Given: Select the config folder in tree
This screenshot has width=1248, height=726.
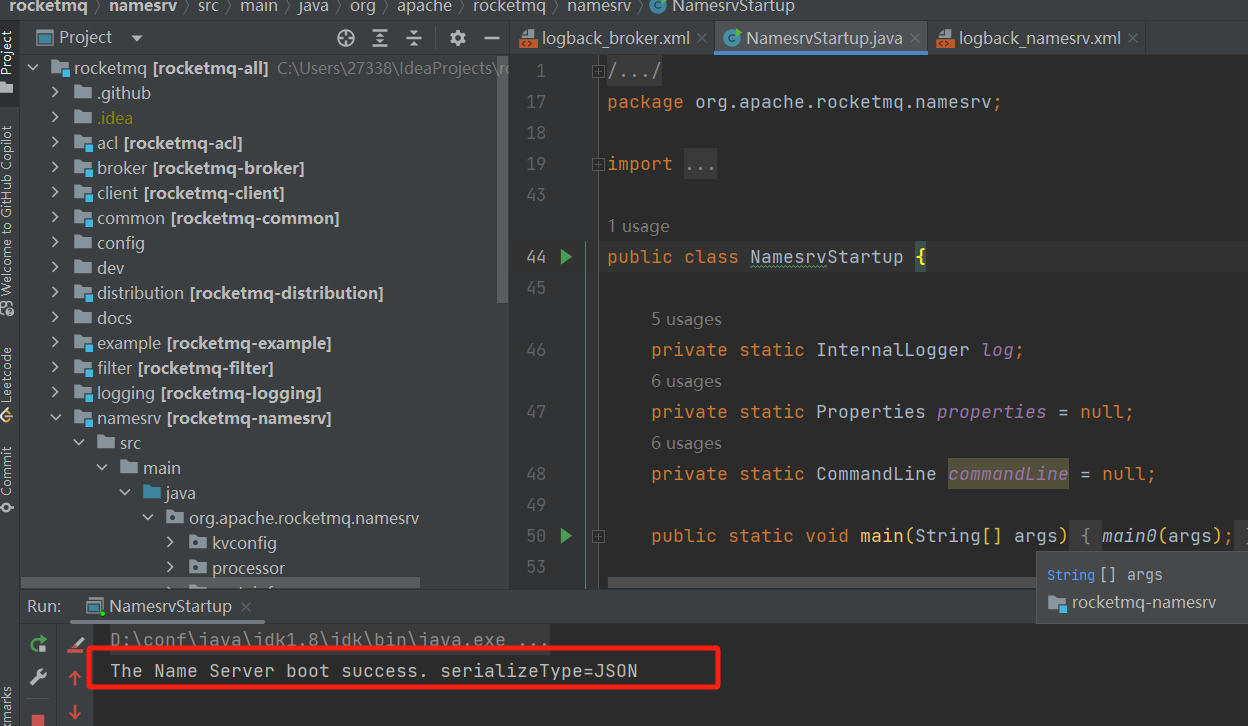Looking at the screenshot, I should point(120,243).
